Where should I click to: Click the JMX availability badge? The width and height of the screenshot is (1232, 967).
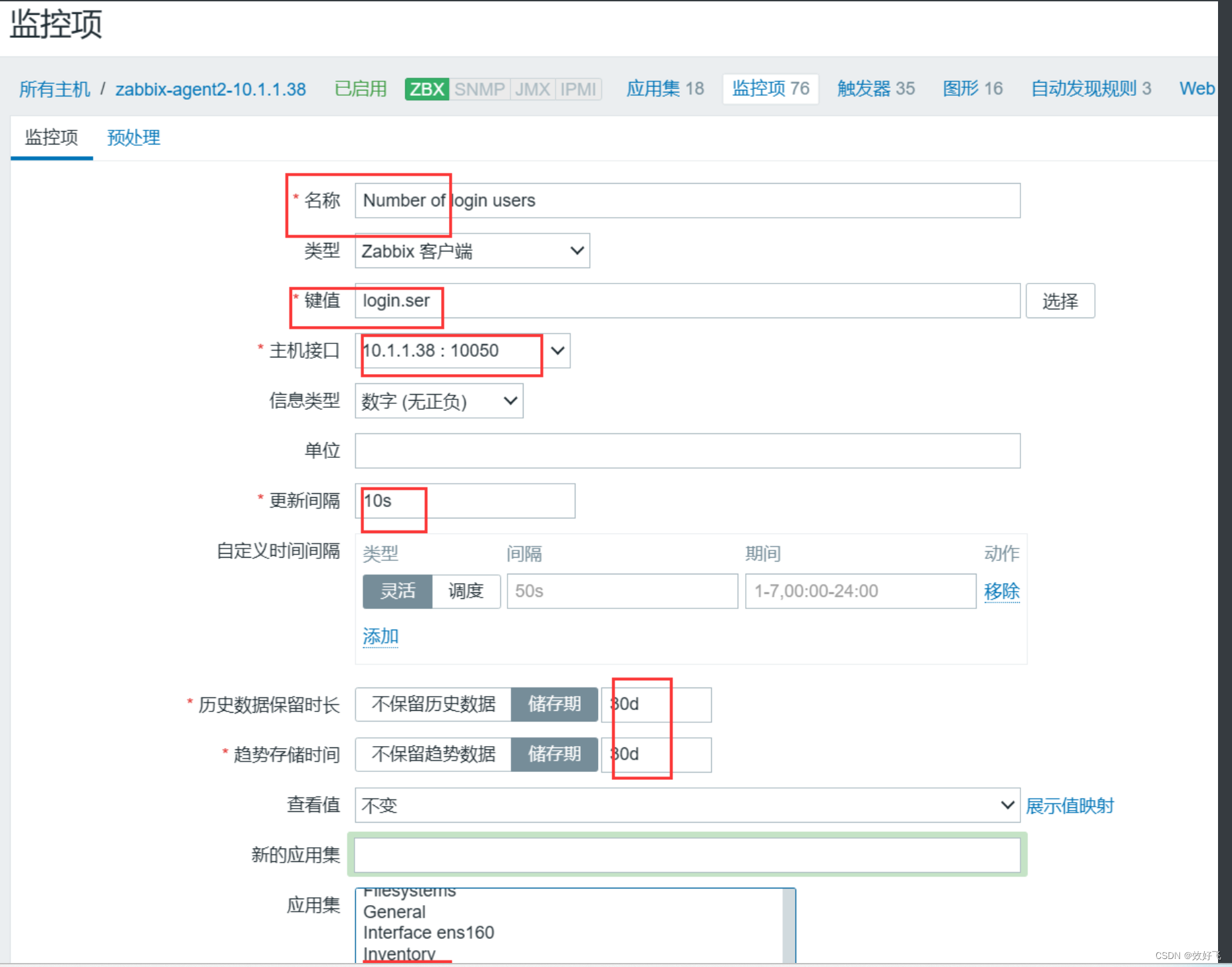pyautogui.click(x=532, y=89)
